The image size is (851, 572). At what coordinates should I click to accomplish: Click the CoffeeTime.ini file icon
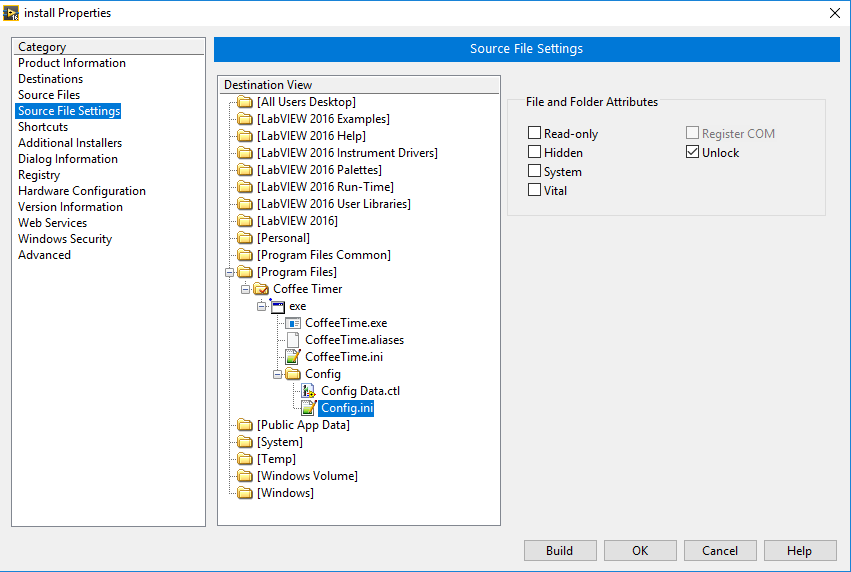click(x=293, y=357)
